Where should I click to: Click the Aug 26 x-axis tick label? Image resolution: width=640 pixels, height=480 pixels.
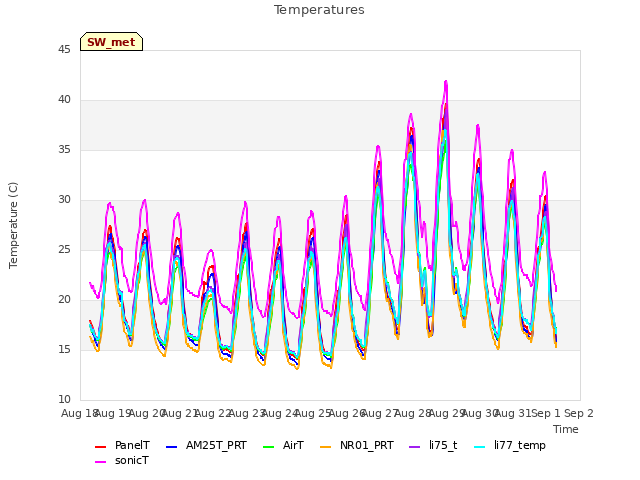coord(347,413)
